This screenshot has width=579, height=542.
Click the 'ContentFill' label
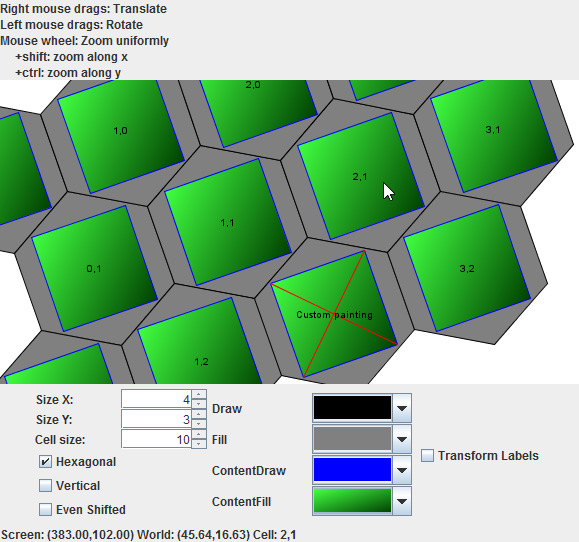point(241,502)
